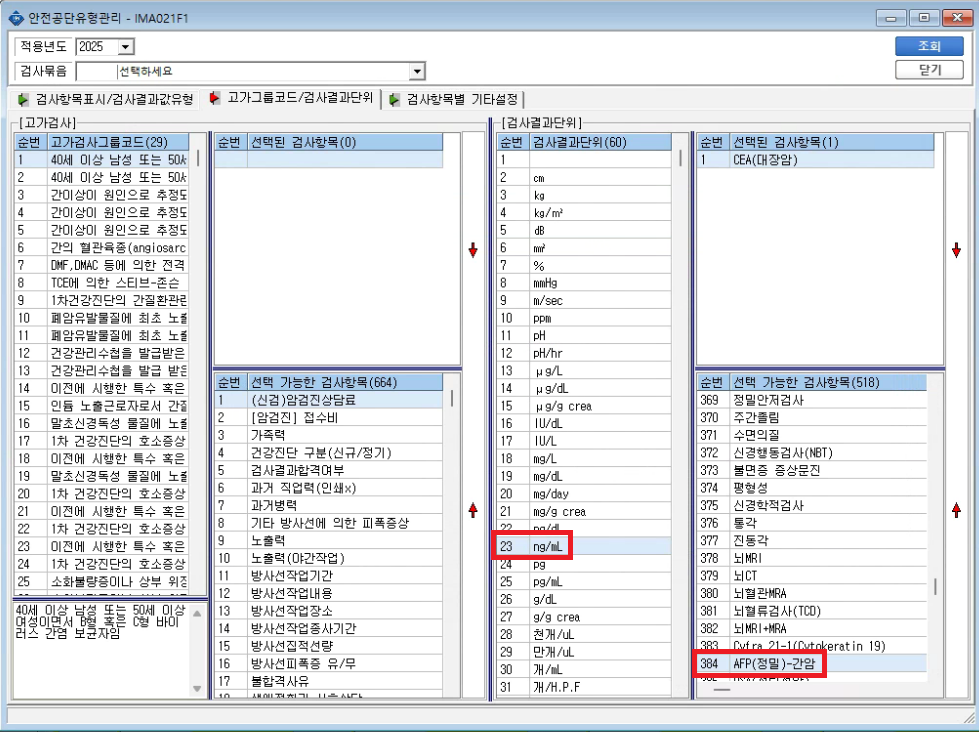Open the 적용년도 2025 dropdown
Viewport: 979px width, 732px height.
(x=126, y=47)
